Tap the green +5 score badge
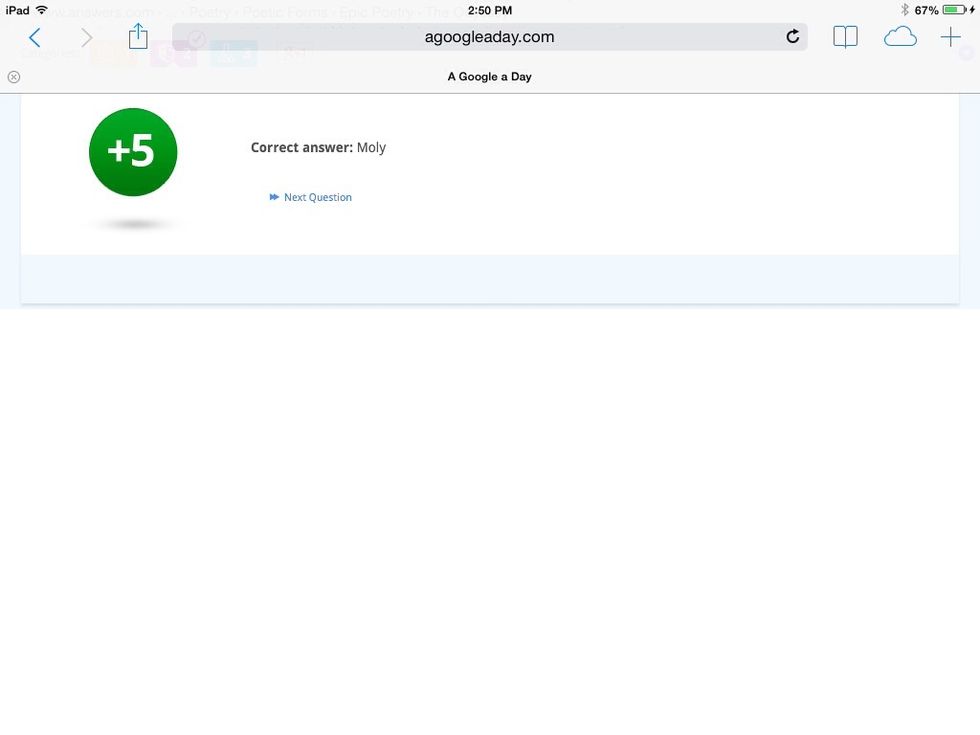 tap(133, 152)
